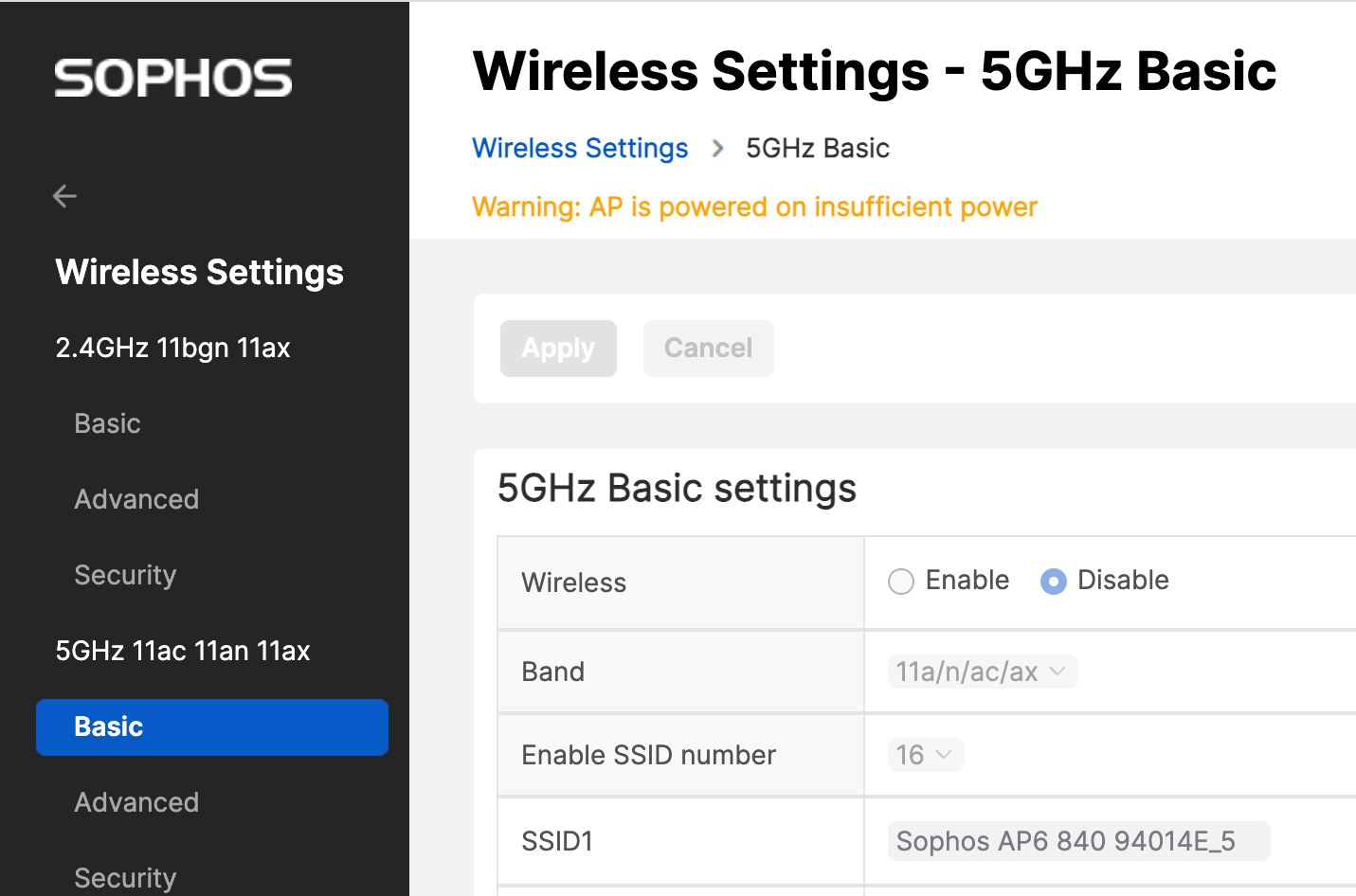Open 2.4GHz Basic settings in sidebar
Image resolution: width=1356 pixels, height=896 pixels.
[x=108, y=423]
